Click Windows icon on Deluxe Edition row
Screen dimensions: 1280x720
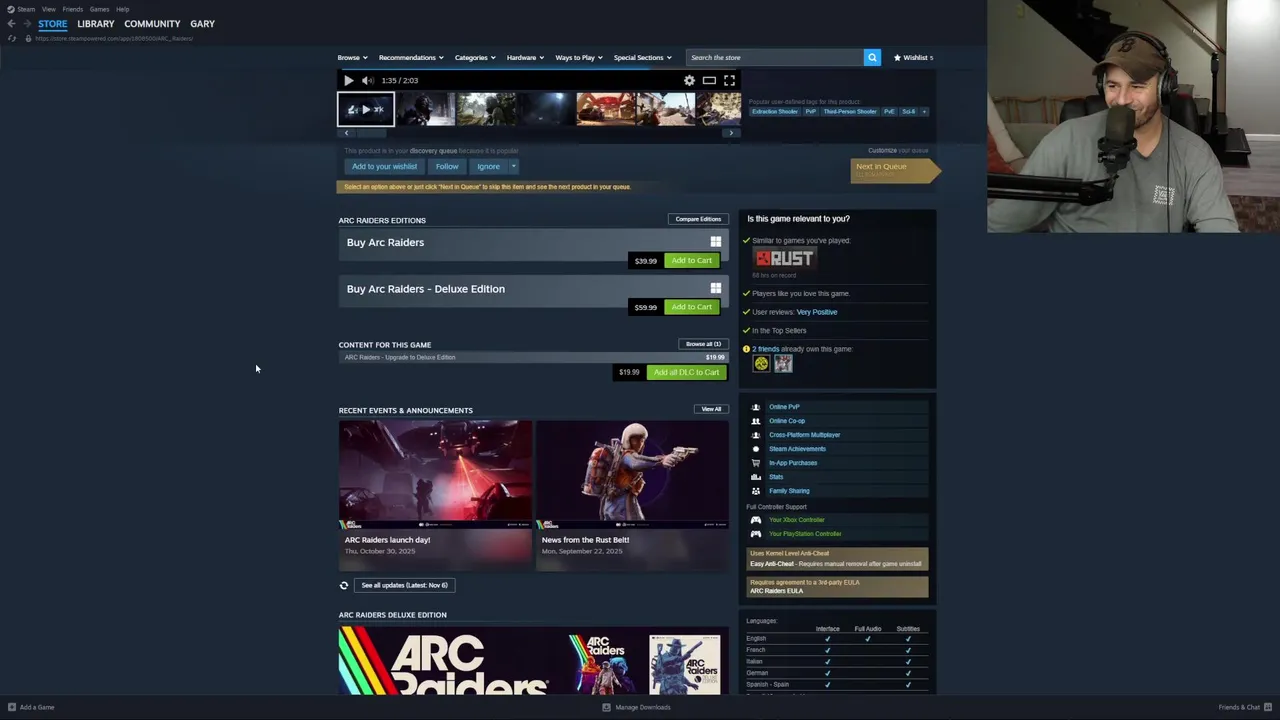point(715,288)
